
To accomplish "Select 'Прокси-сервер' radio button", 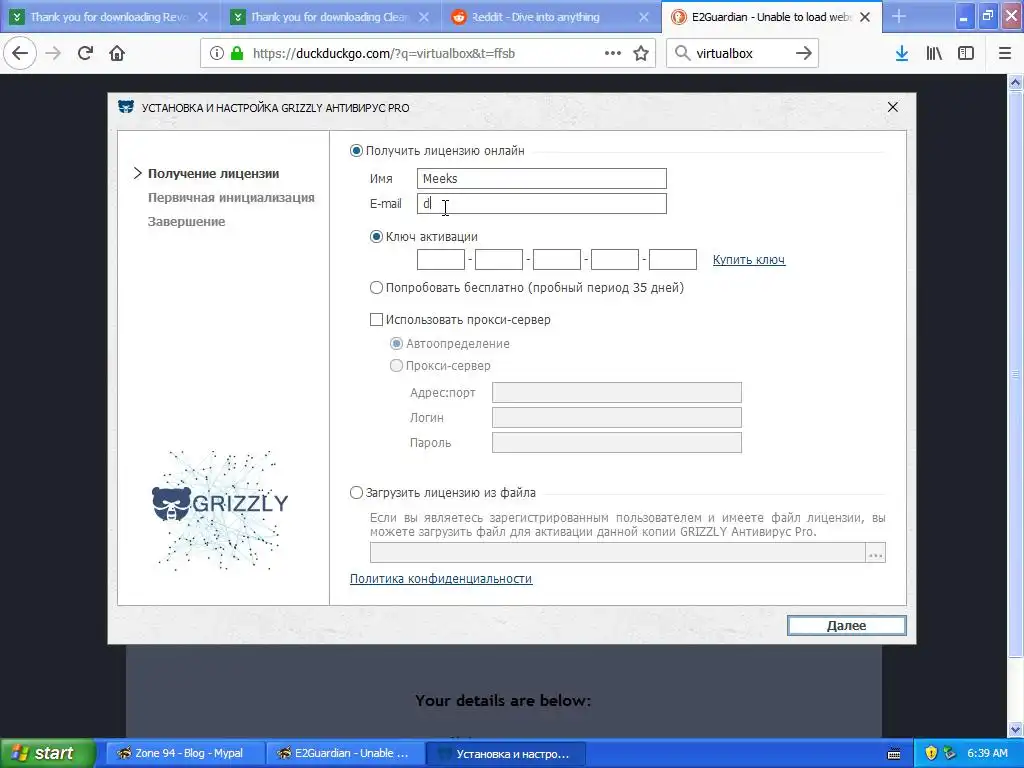I will (396, 366).
